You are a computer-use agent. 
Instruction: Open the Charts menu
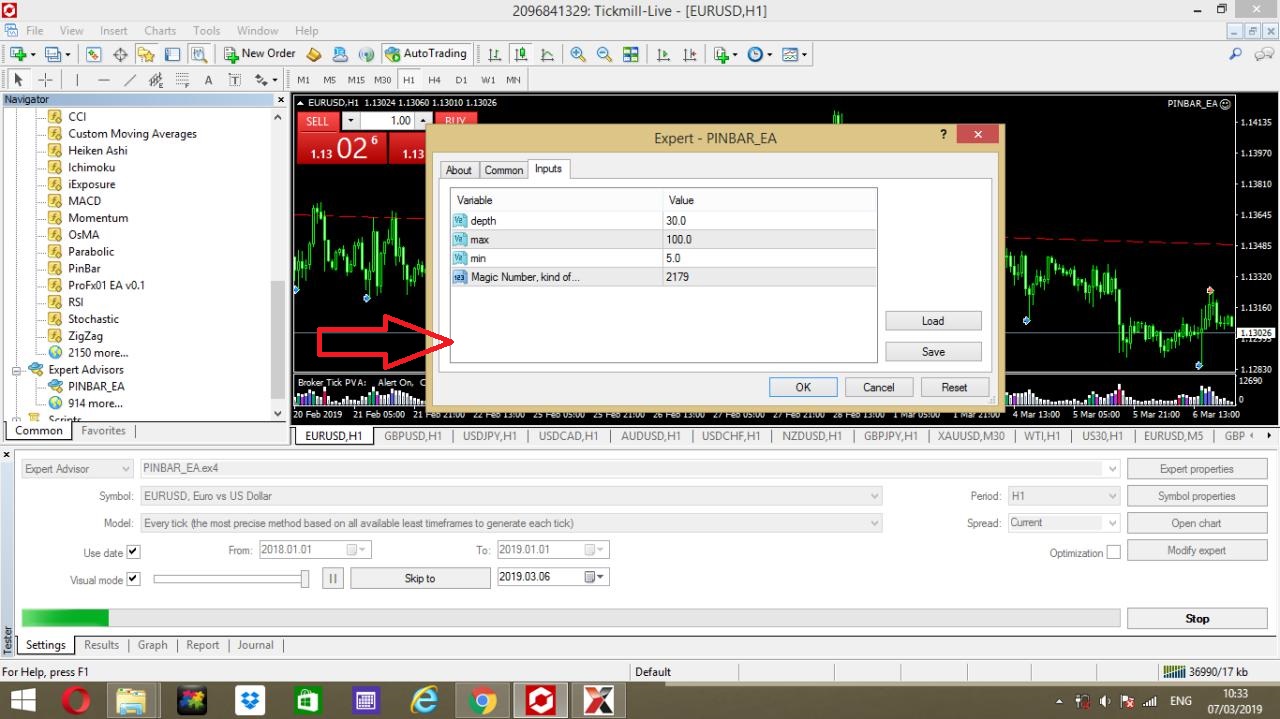click(x=160, y=31)
